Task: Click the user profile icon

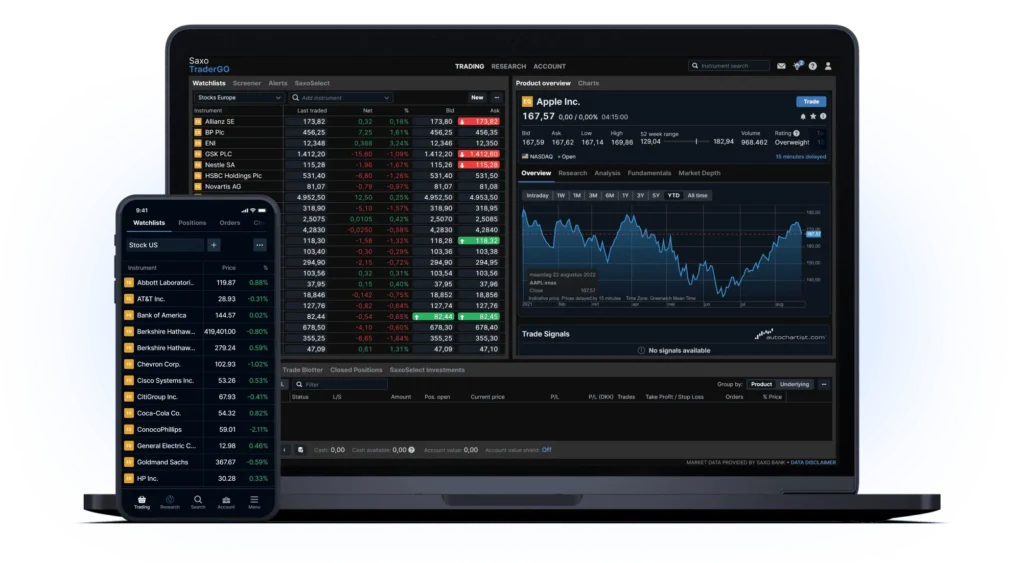Action: point(828,66)
